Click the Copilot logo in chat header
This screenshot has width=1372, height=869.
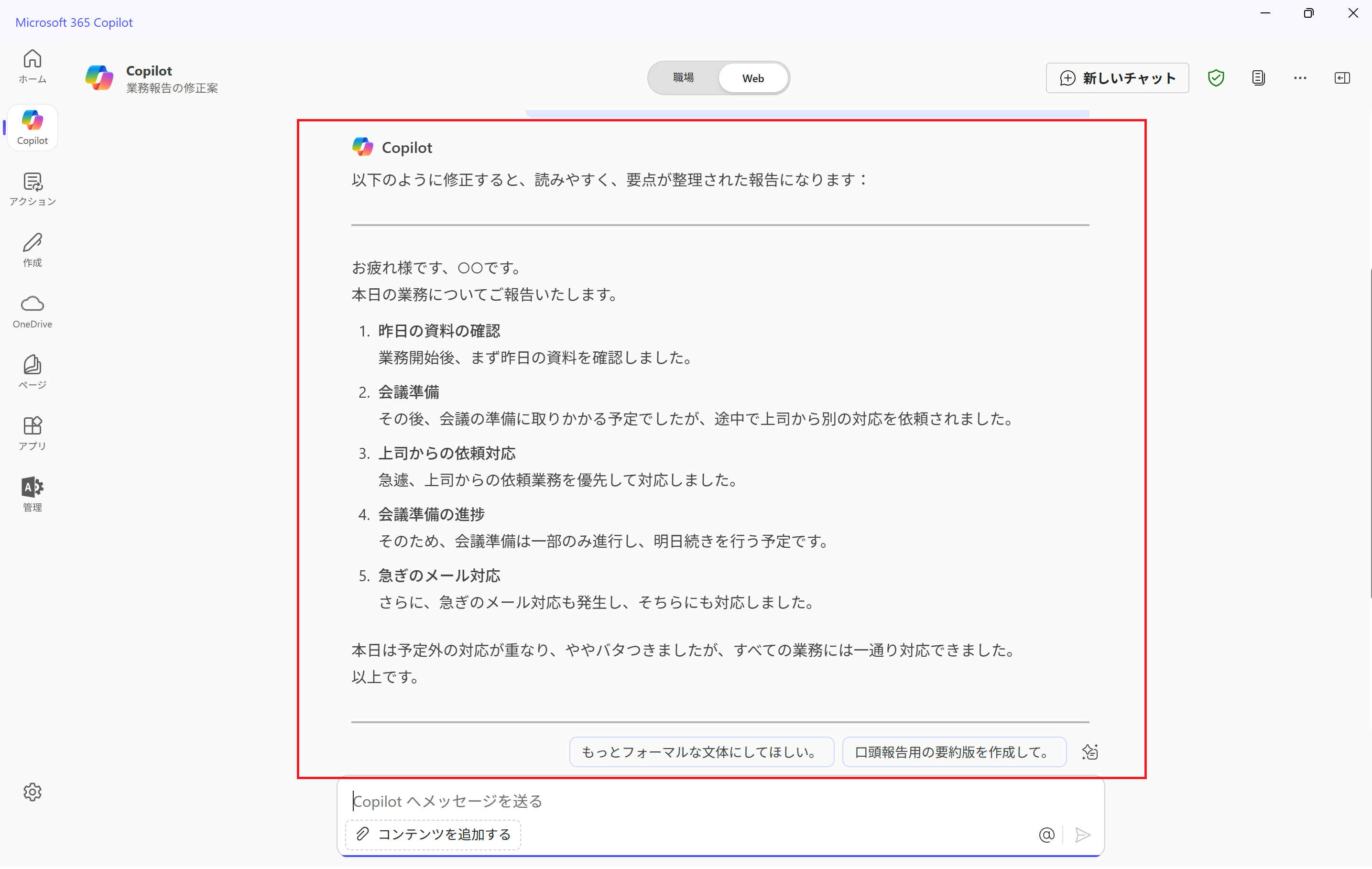point(99,78)
